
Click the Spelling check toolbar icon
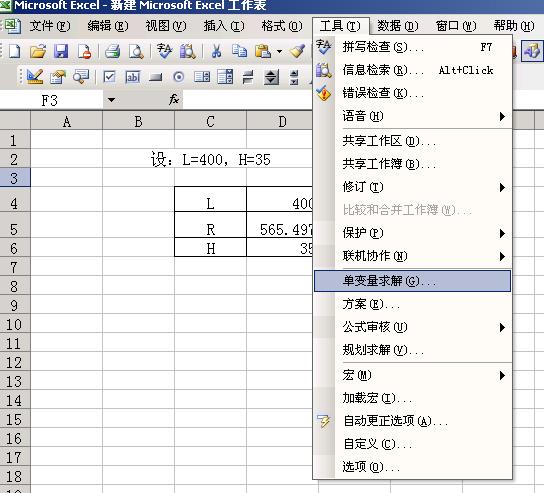(x=164, y=52)
